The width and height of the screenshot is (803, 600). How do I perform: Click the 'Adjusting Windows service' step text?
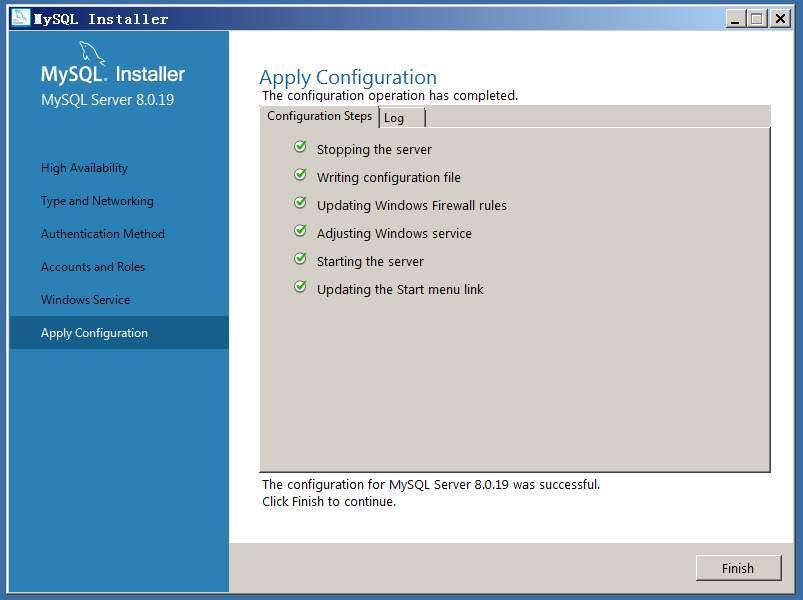(394, 233)
